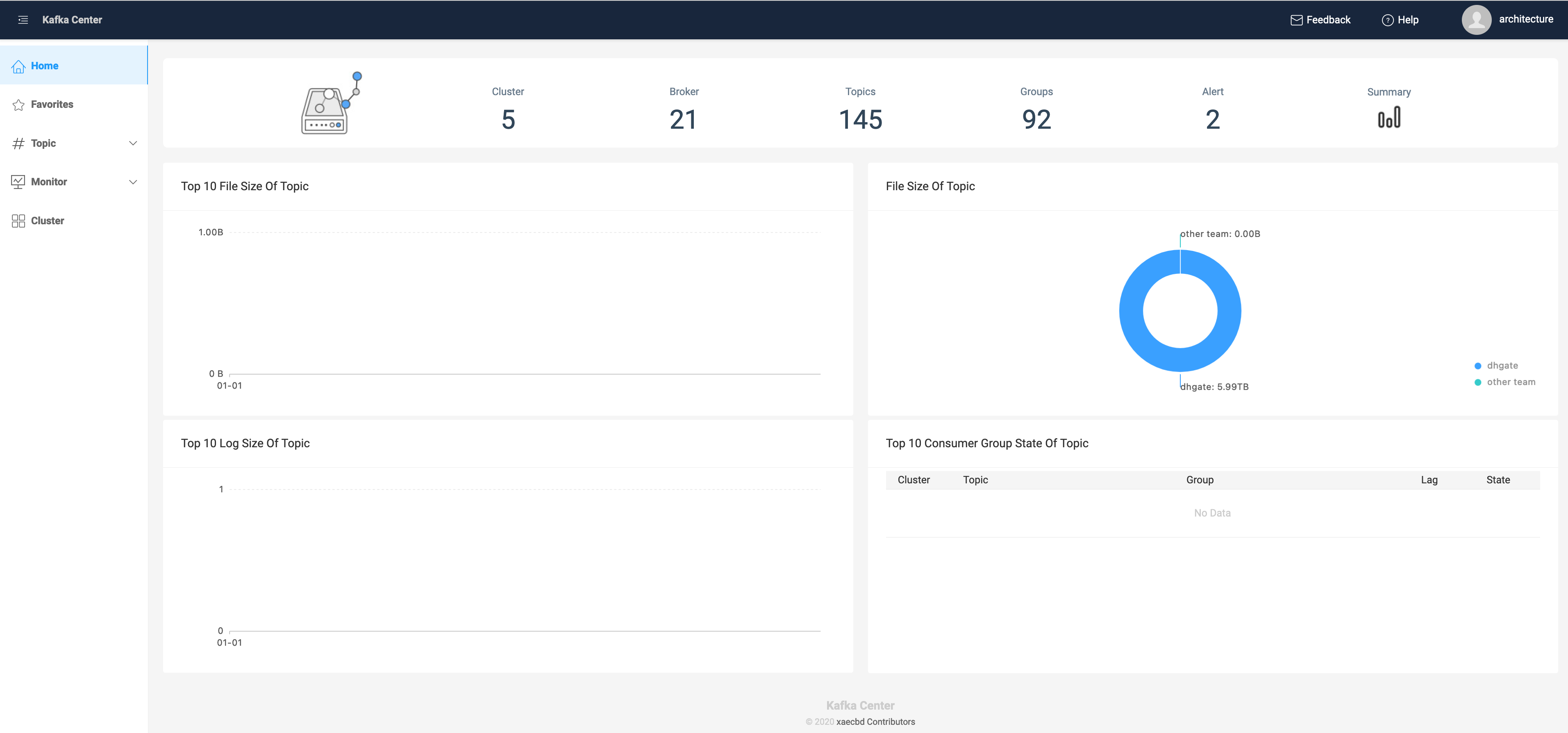Open the Home menu item
This screenshot has height=733, width=1568.
pos(74,65)
